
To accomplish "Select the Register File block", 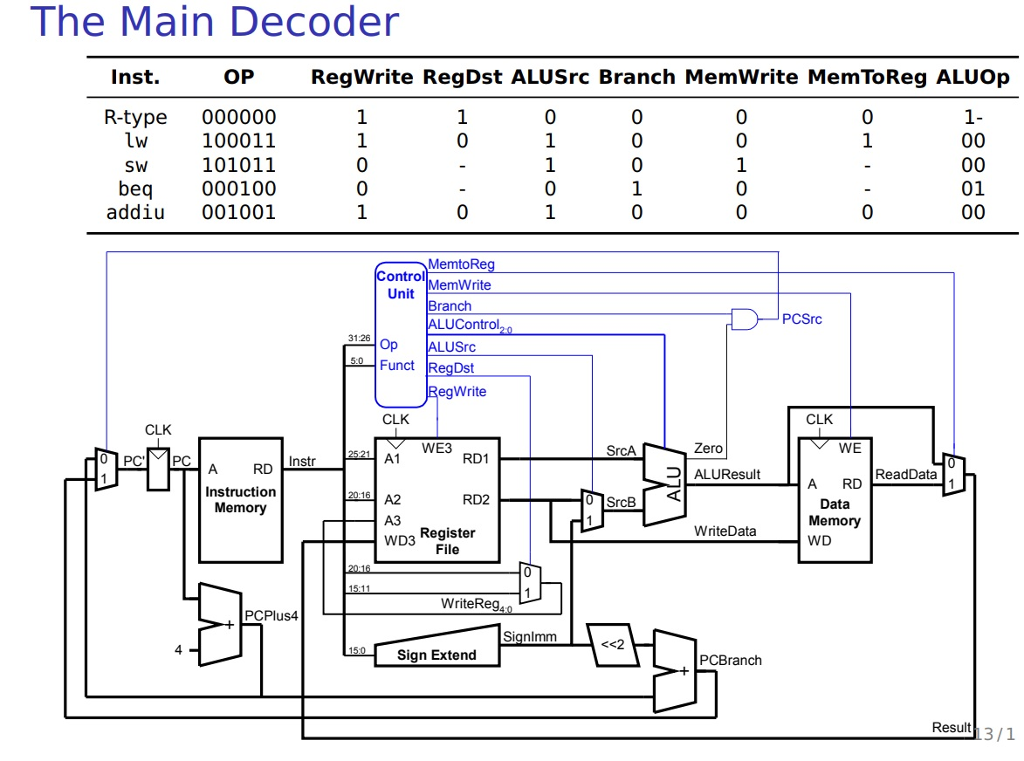I will (x=435, y=500).
